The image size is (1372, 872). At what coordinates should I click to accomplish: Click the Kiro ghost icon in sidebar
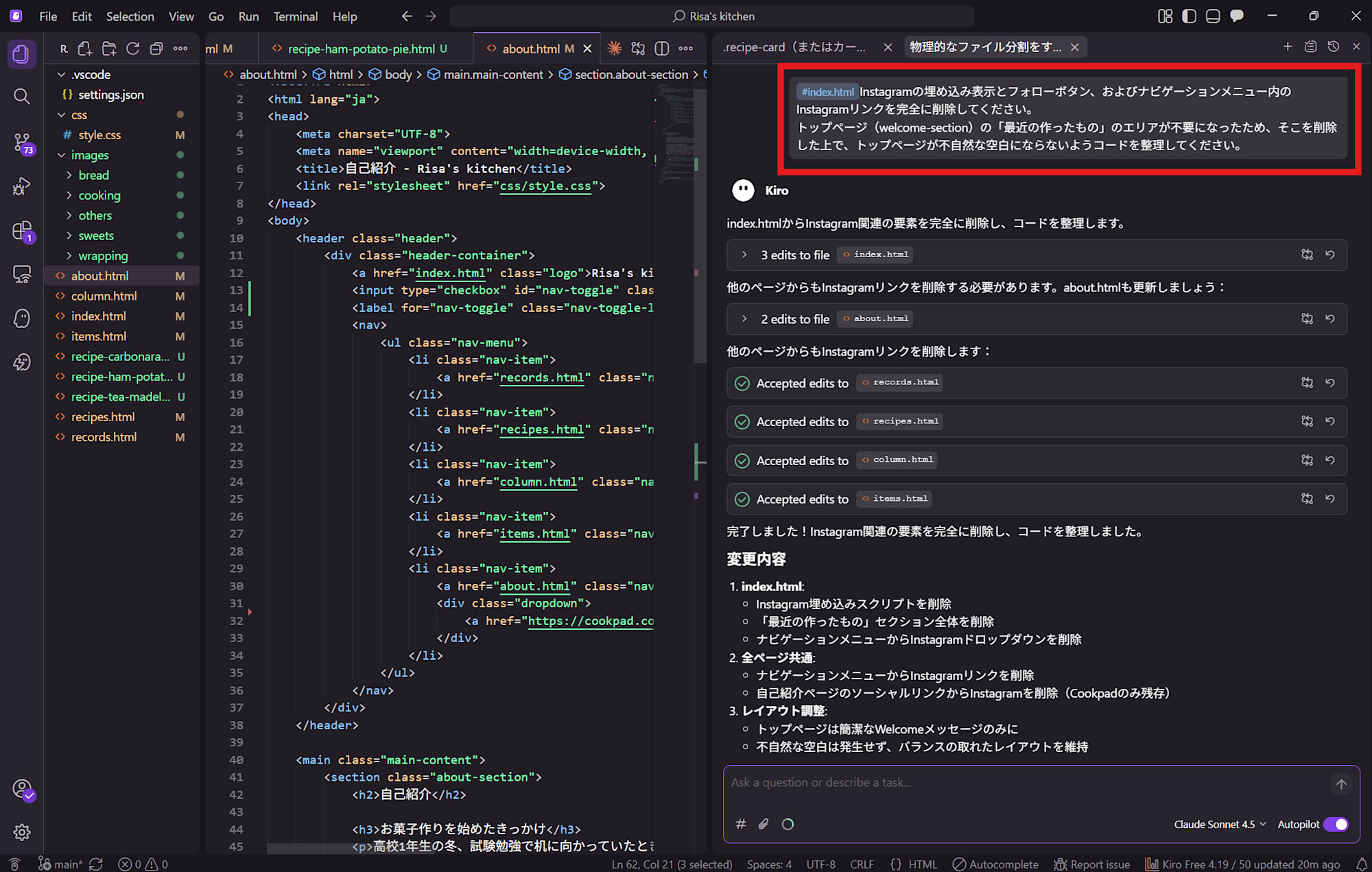coord(22,318)
